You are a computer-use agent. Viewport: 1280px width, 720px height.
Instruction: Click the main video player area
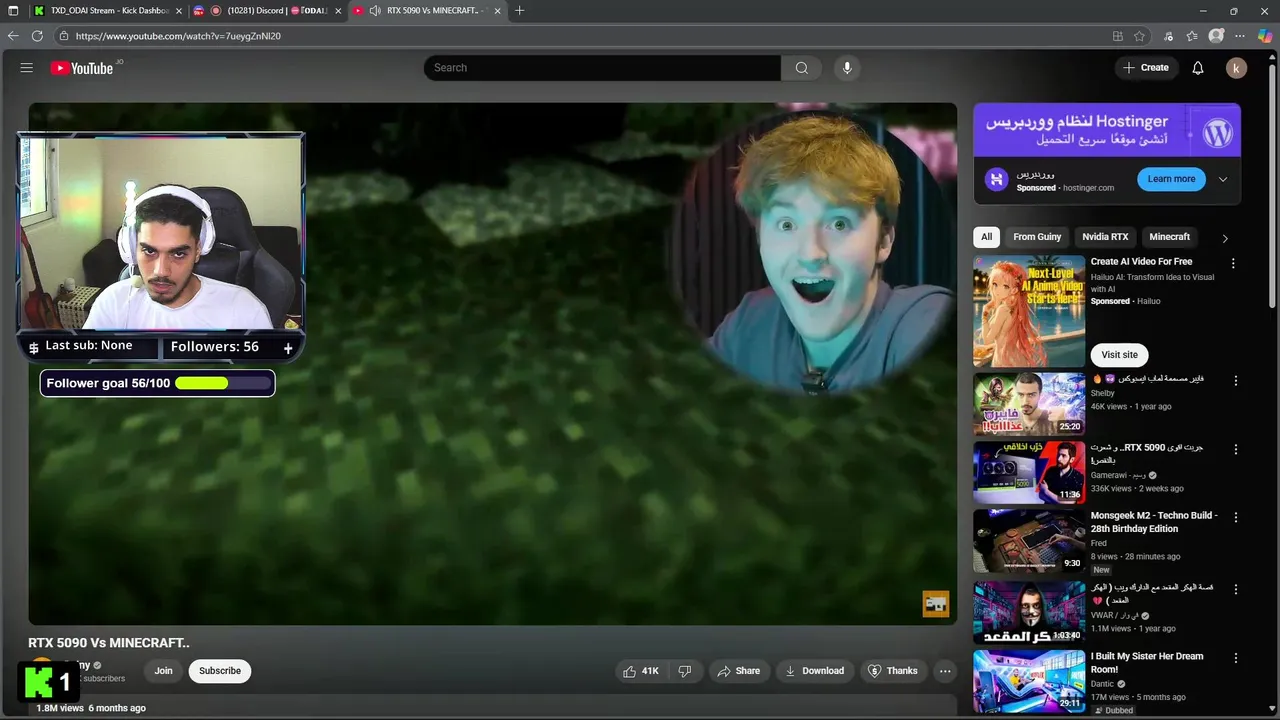[492, 364]
